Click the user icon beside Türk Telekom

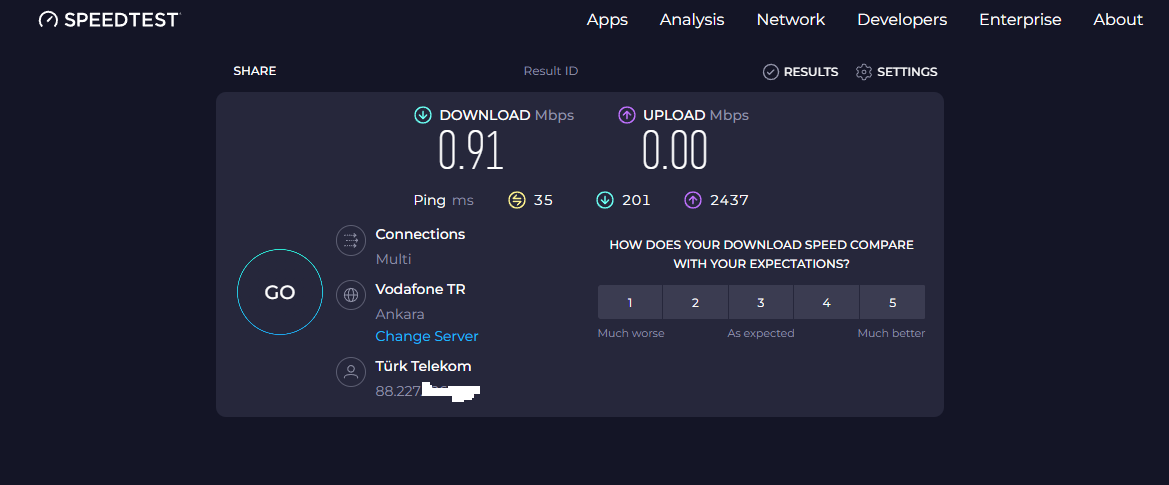click(x=351, y=372)
